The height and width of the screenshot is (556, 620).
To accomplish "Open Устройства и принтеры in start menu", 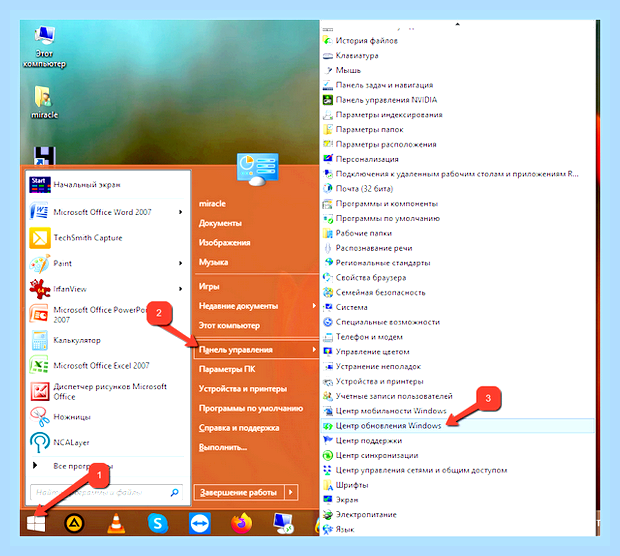I will 243,389.
